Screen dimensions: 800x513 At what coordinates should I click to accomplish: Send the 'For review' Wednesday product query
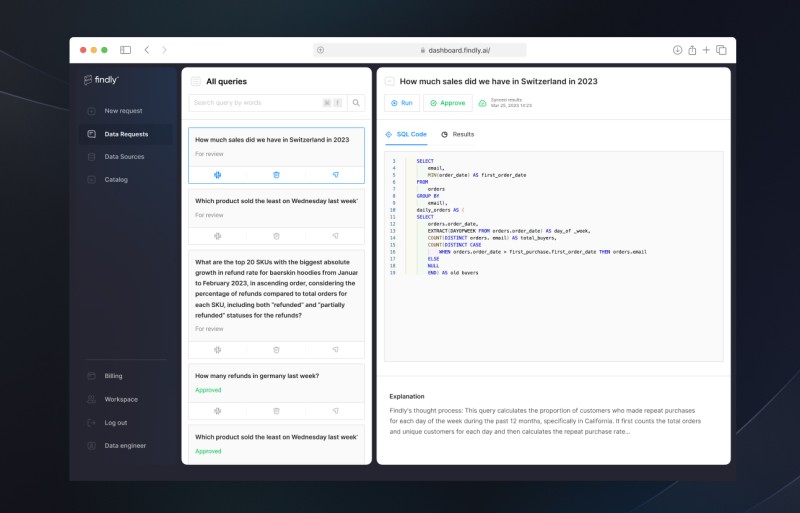point(336,236)
